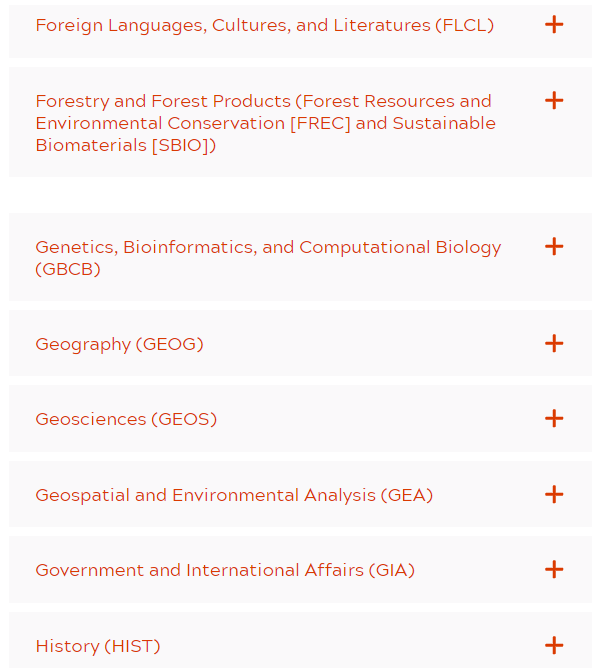Click plus icon beside Geosciences (GEOS)
The height and width of the screenshot is (668, 599).
point(554,418)
